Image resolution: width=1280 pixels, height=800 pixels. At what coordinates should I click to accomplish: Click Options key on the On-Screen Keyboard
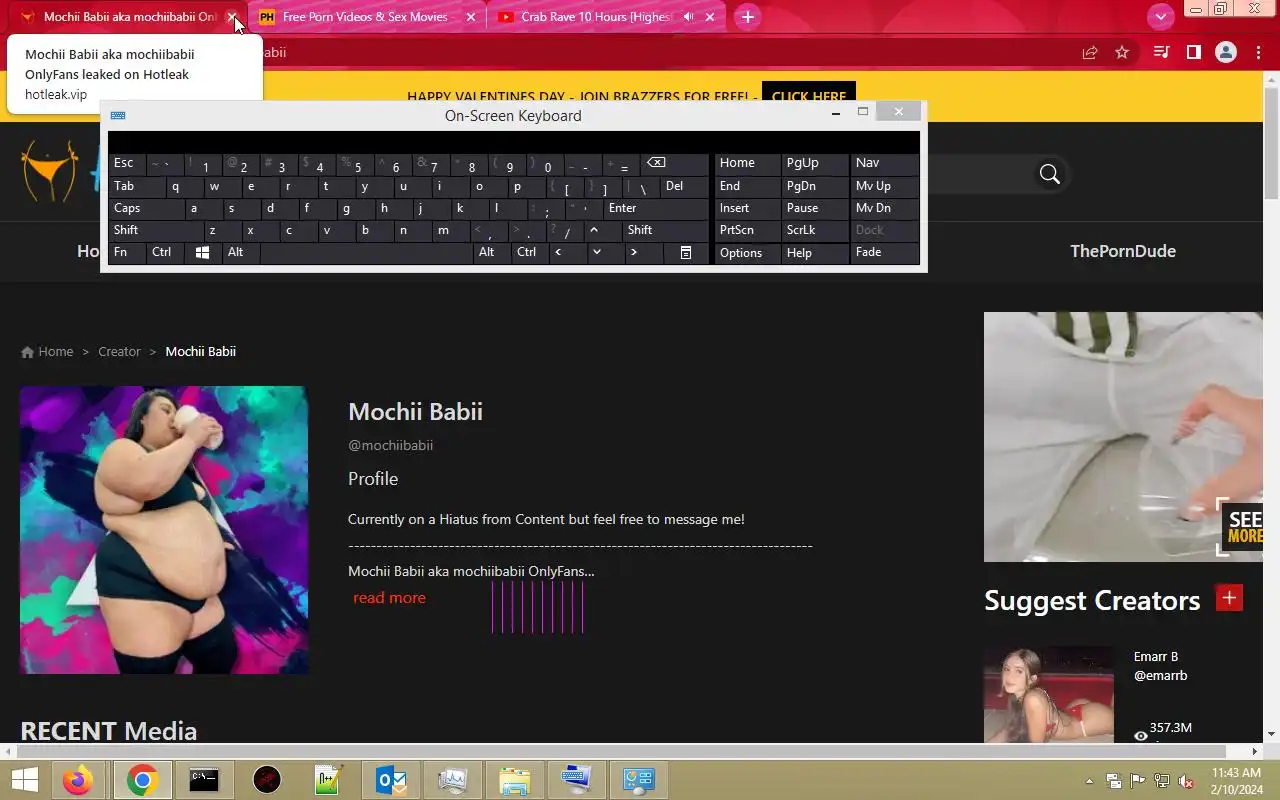click(747, 253)
